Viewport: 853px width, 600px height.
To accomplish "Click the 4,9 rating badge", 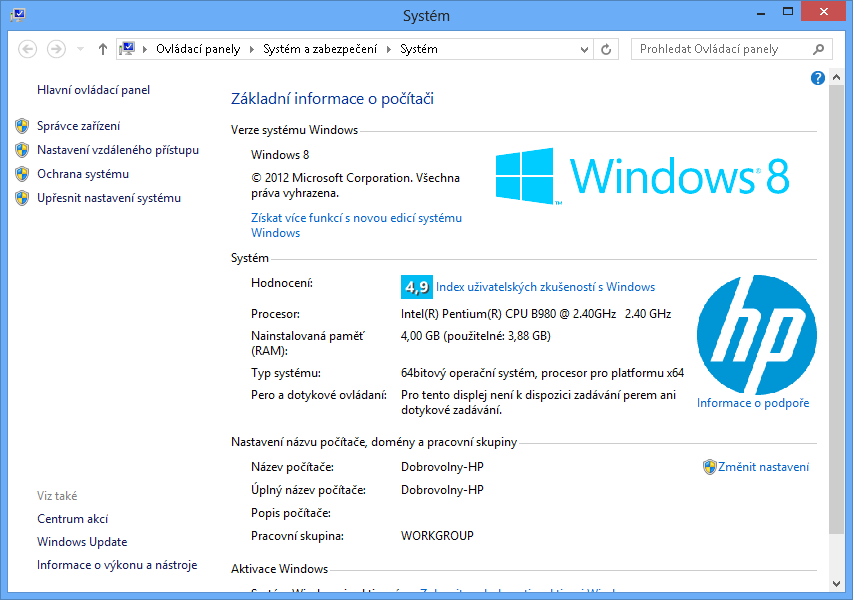I will (417, 287).
